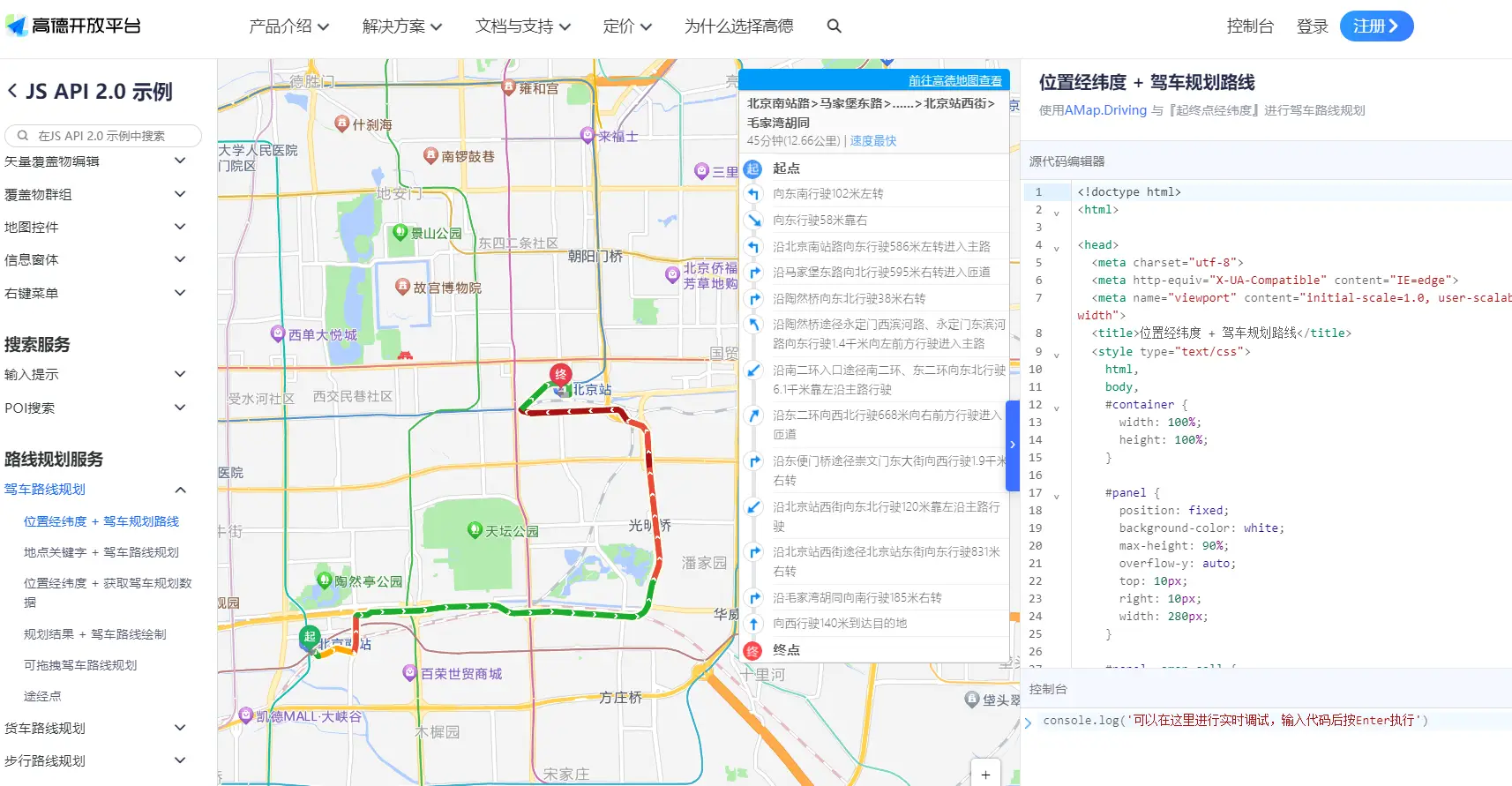
Task: Click 来福士 POI marker on map
Action: [x=588, y=135]
